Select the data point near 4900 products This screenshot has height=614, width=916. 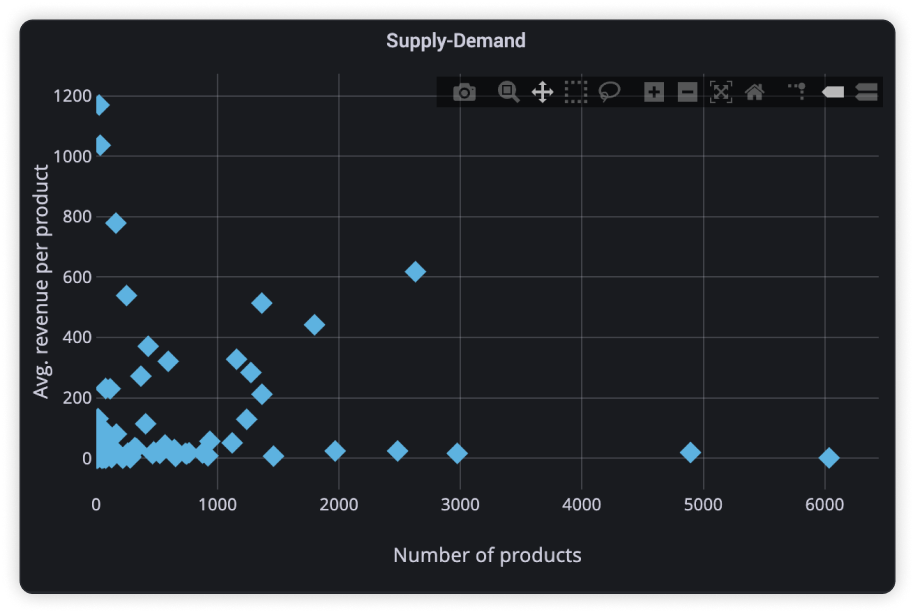pos(690,453)
